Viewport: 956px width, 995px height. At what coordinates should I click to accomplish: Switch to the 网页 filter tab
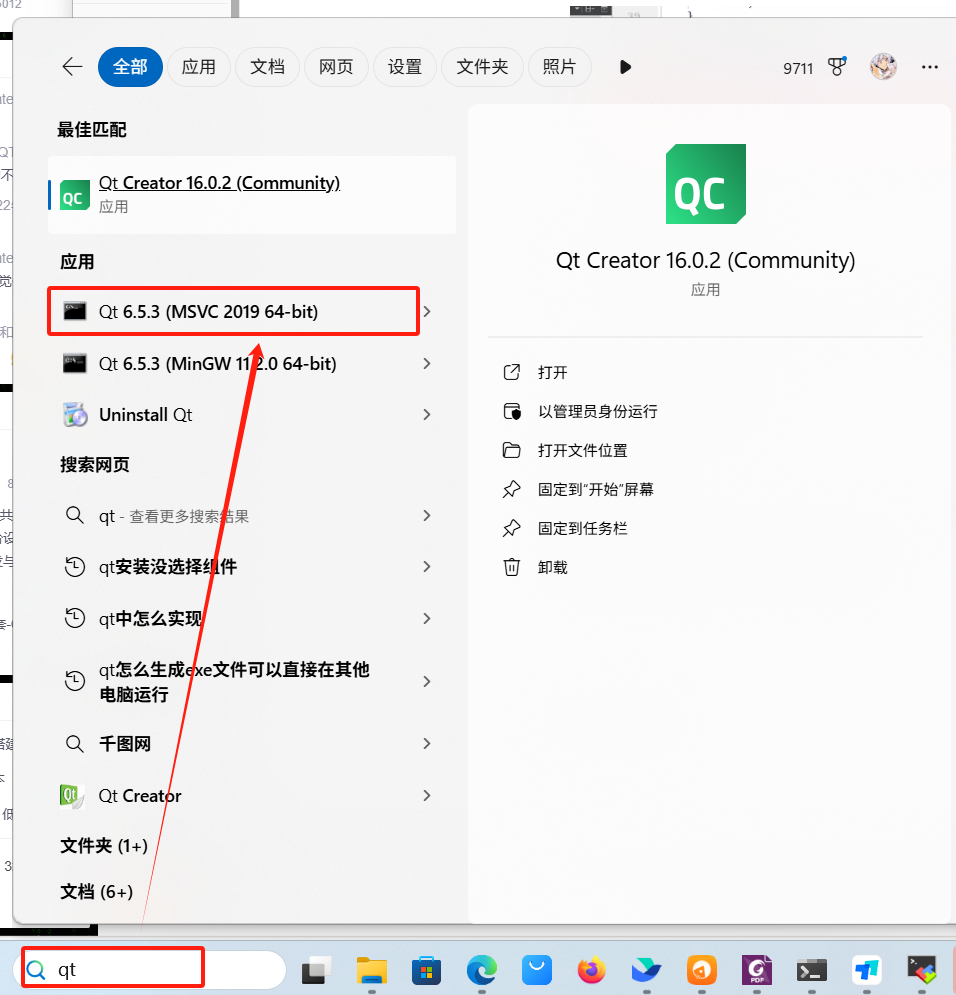click(x=336, y=67)
